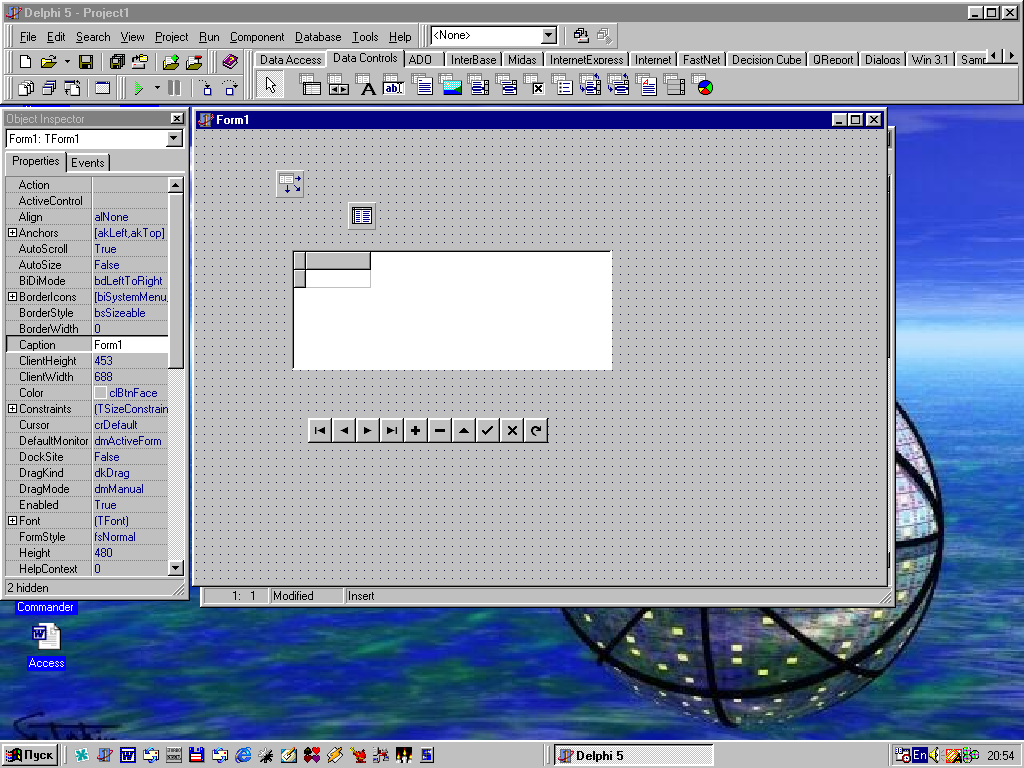Image resolution: width=1024 pixels, height=768 pixels.
Task: Select the DBImage component in palette
Action: [451, 85]
